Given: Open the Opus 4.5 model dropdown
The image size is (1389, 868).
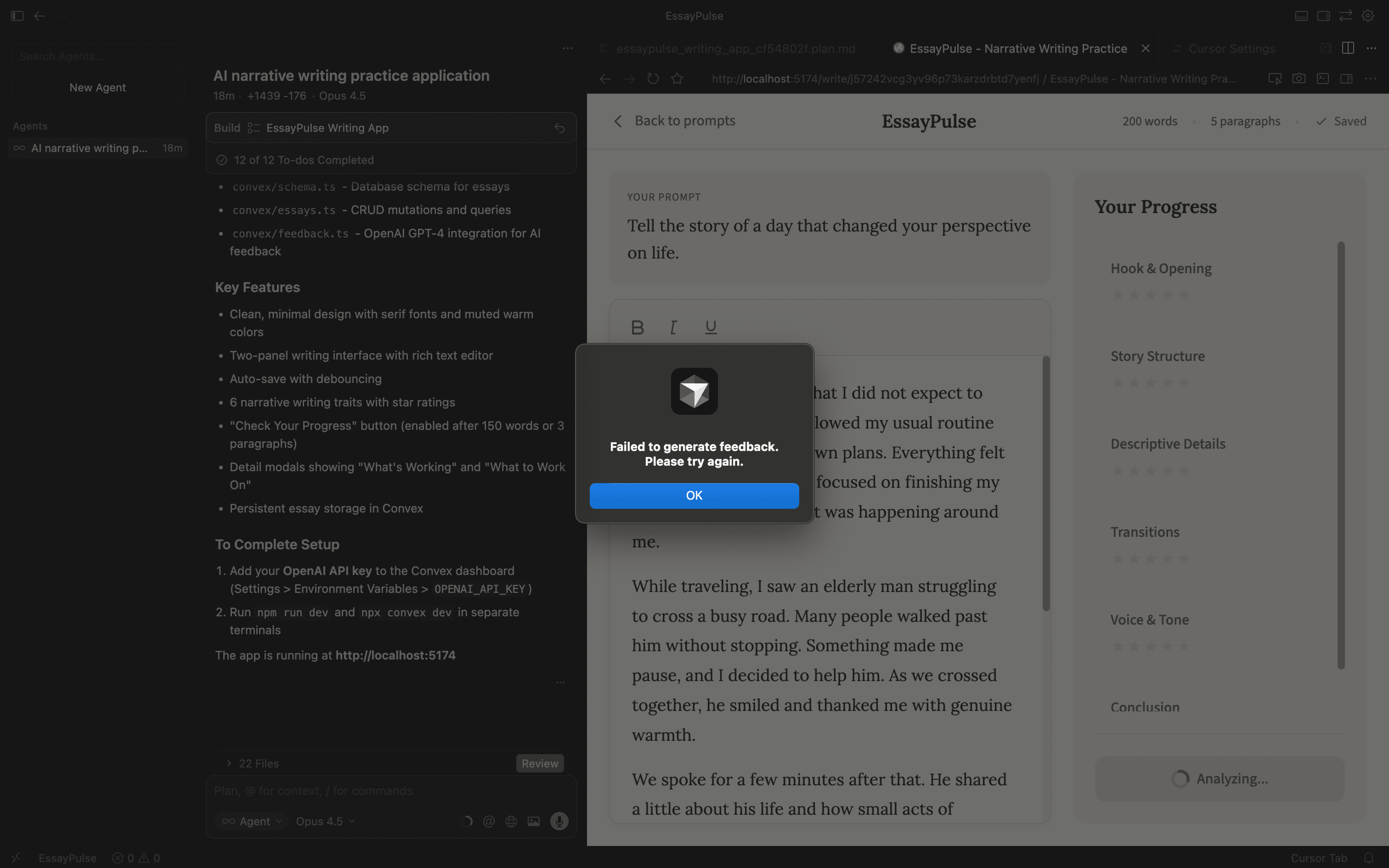Looking at the screenshot, I should [325, 821].
